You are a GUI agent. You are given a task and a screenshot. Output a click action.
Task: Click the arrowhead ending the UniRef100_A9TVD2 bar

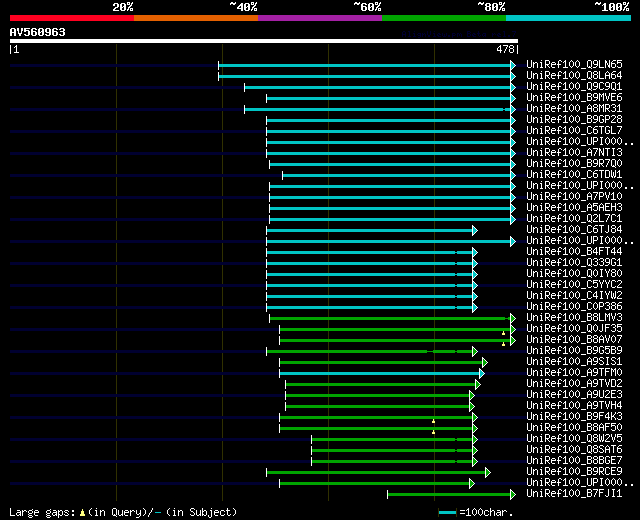(x=478, y=385)
